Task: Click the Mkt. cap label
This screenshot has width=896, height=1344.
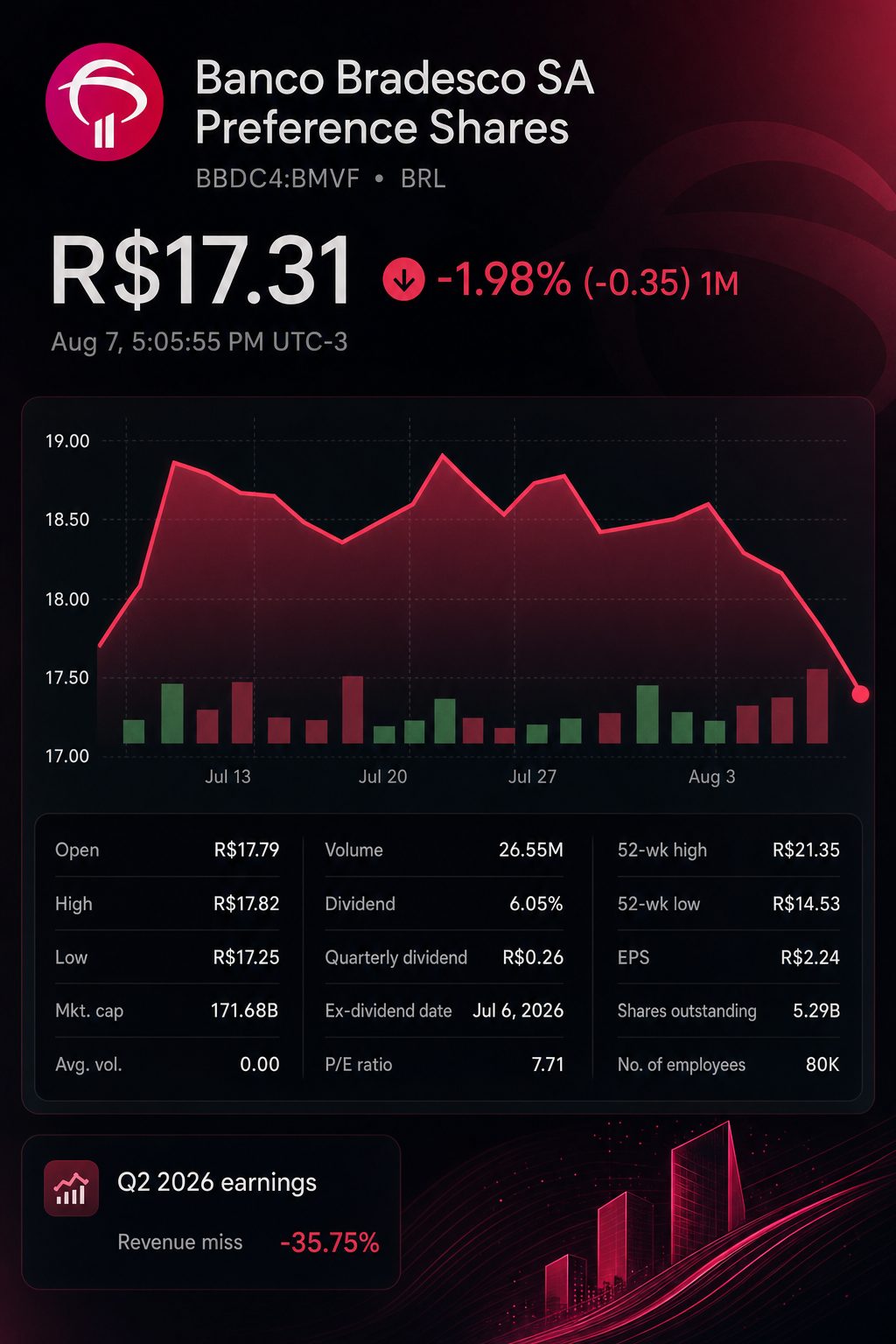Action: point(89,1011)
